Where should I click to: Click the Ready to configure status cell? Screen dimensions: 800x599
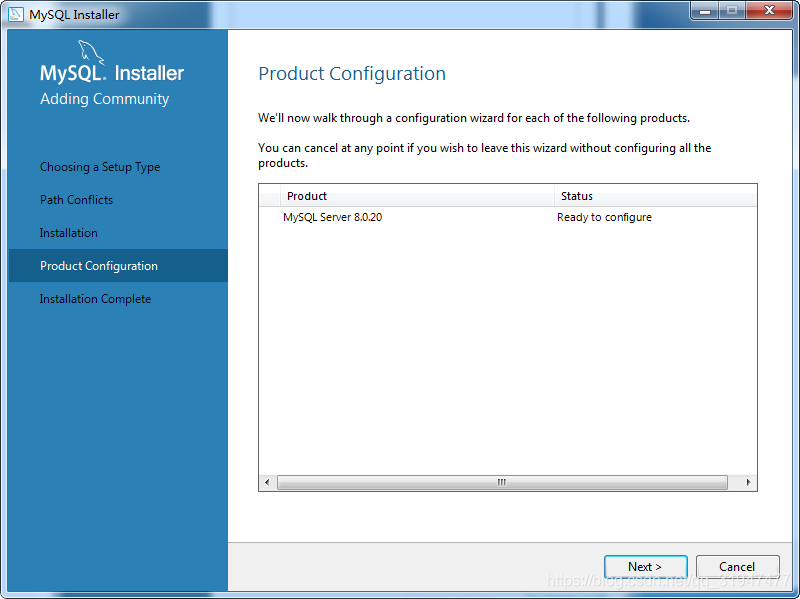point(605,217)
